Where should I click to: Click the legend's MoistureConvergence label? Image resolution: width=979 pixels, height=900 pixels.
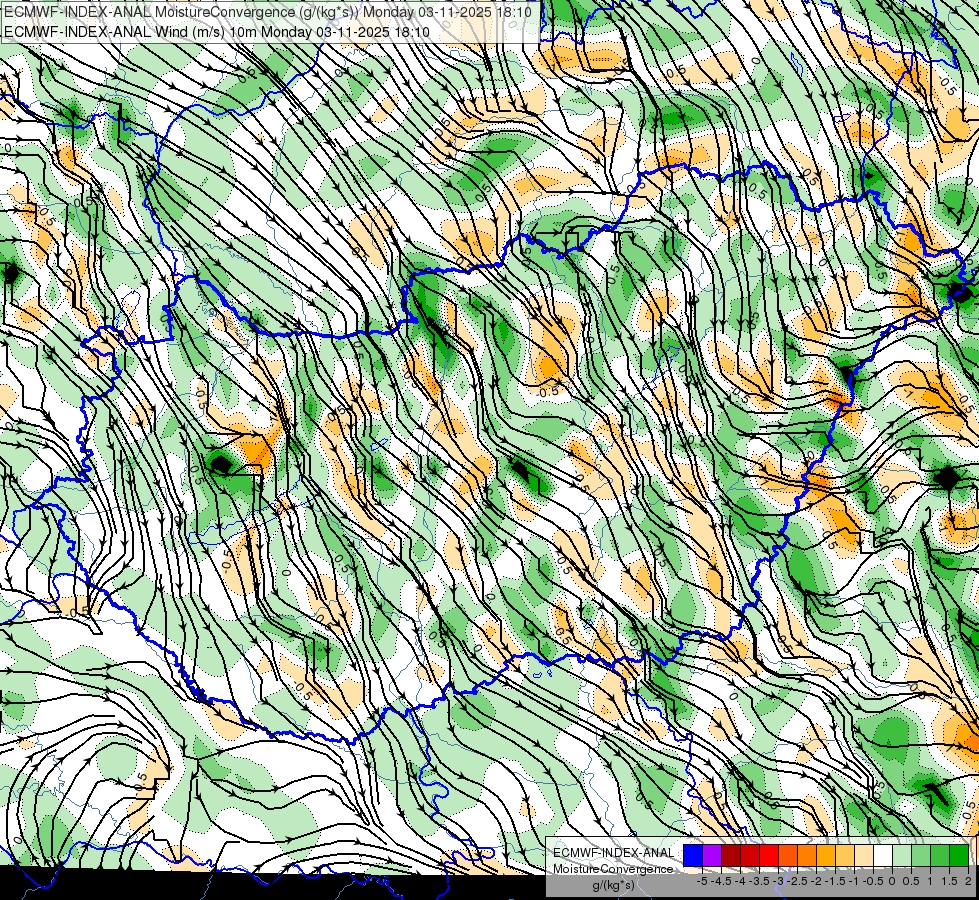tap(613, 869)
